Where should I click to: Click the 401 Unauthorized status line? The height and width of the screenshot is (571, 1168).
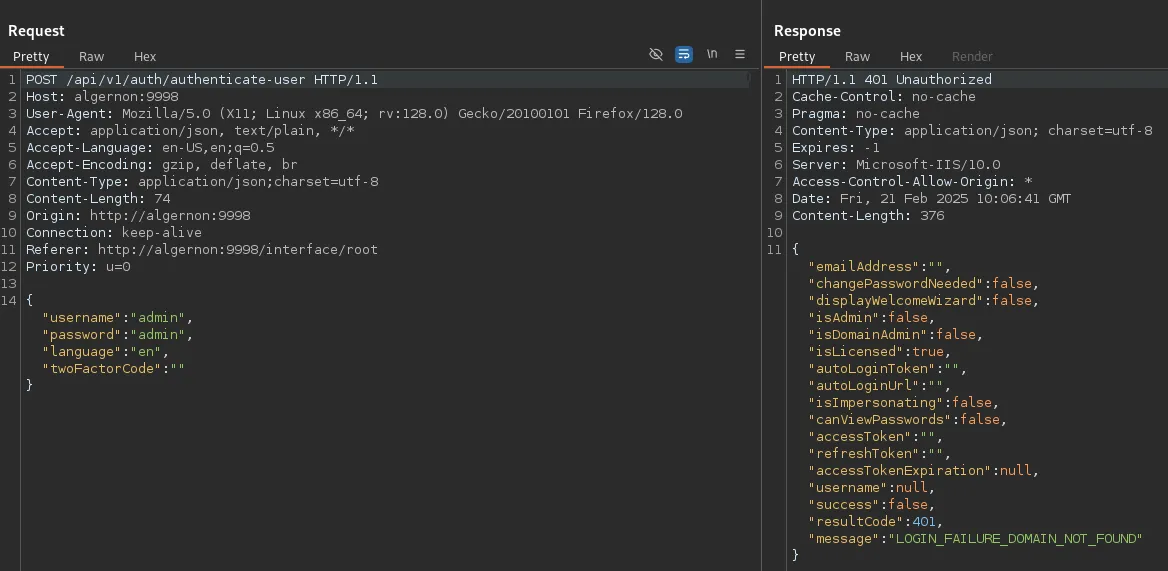(891, 80)
